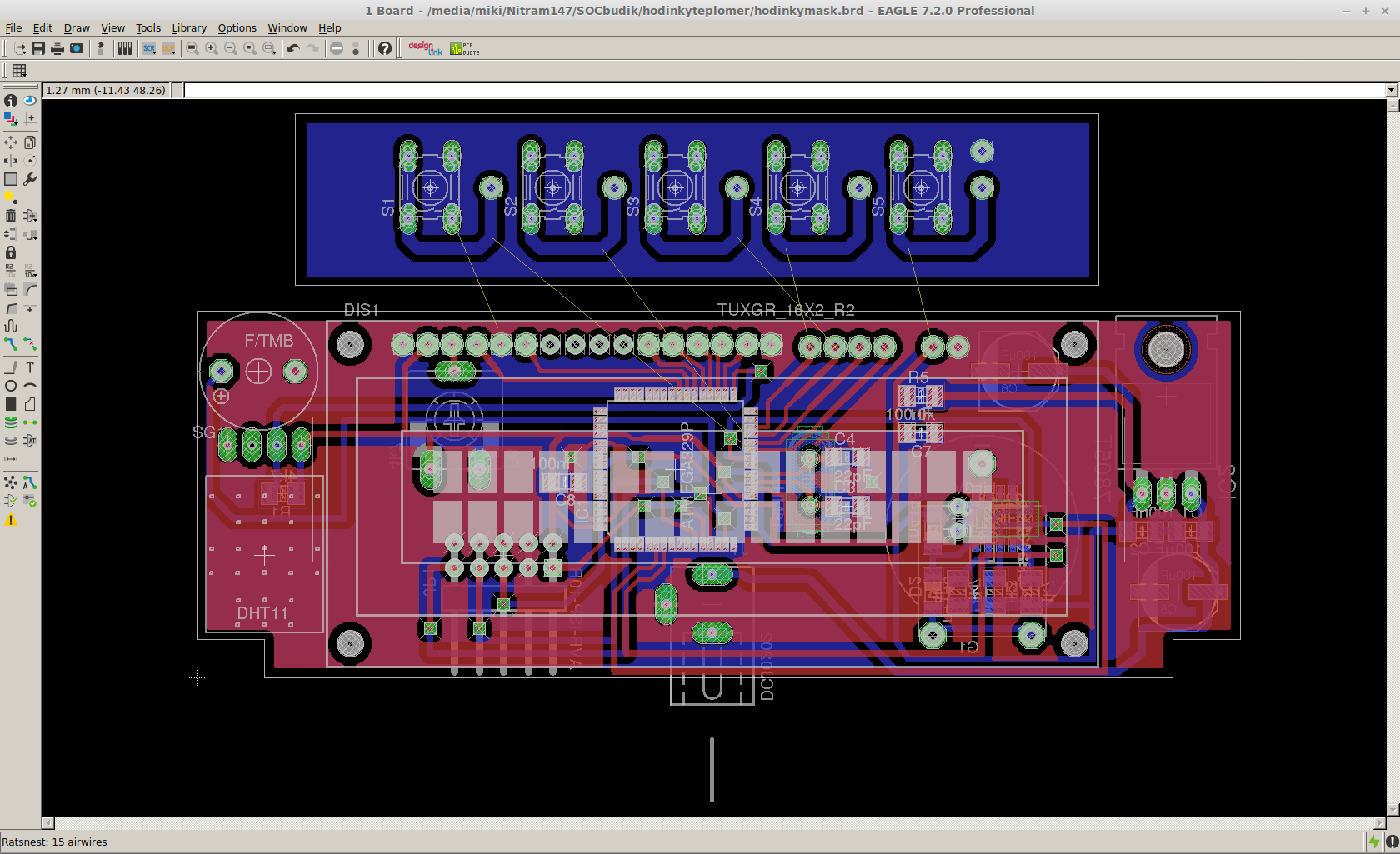Viewport: 1400px width, 854px height.
Task: Click the Save board icon
Action: click(x=38, y=48)
